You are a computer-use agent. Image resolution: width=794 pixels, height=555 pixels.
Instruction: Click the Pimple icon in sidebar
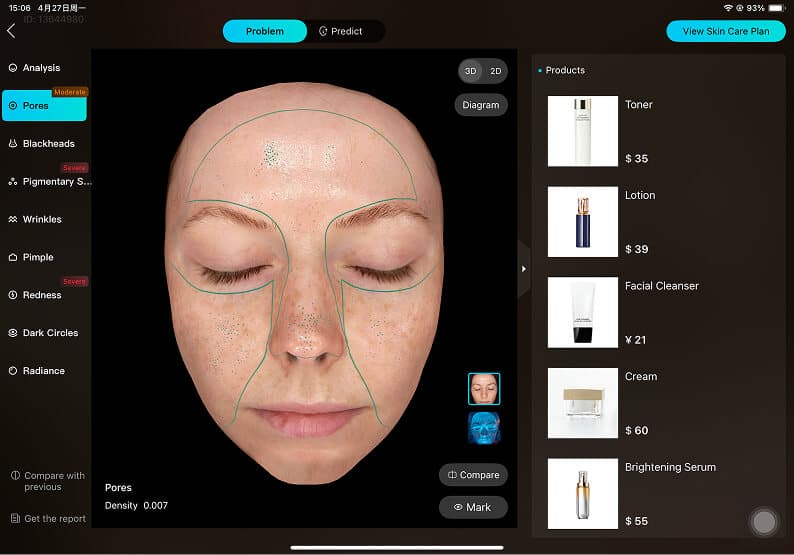click(13, 257)
